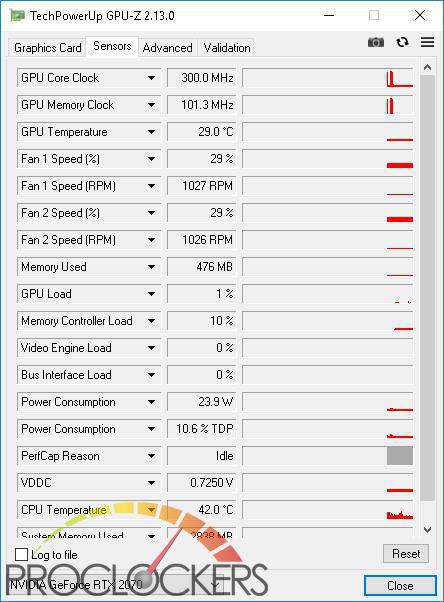Expand the Memory Used dropdown arrow

tap(151, 267)
